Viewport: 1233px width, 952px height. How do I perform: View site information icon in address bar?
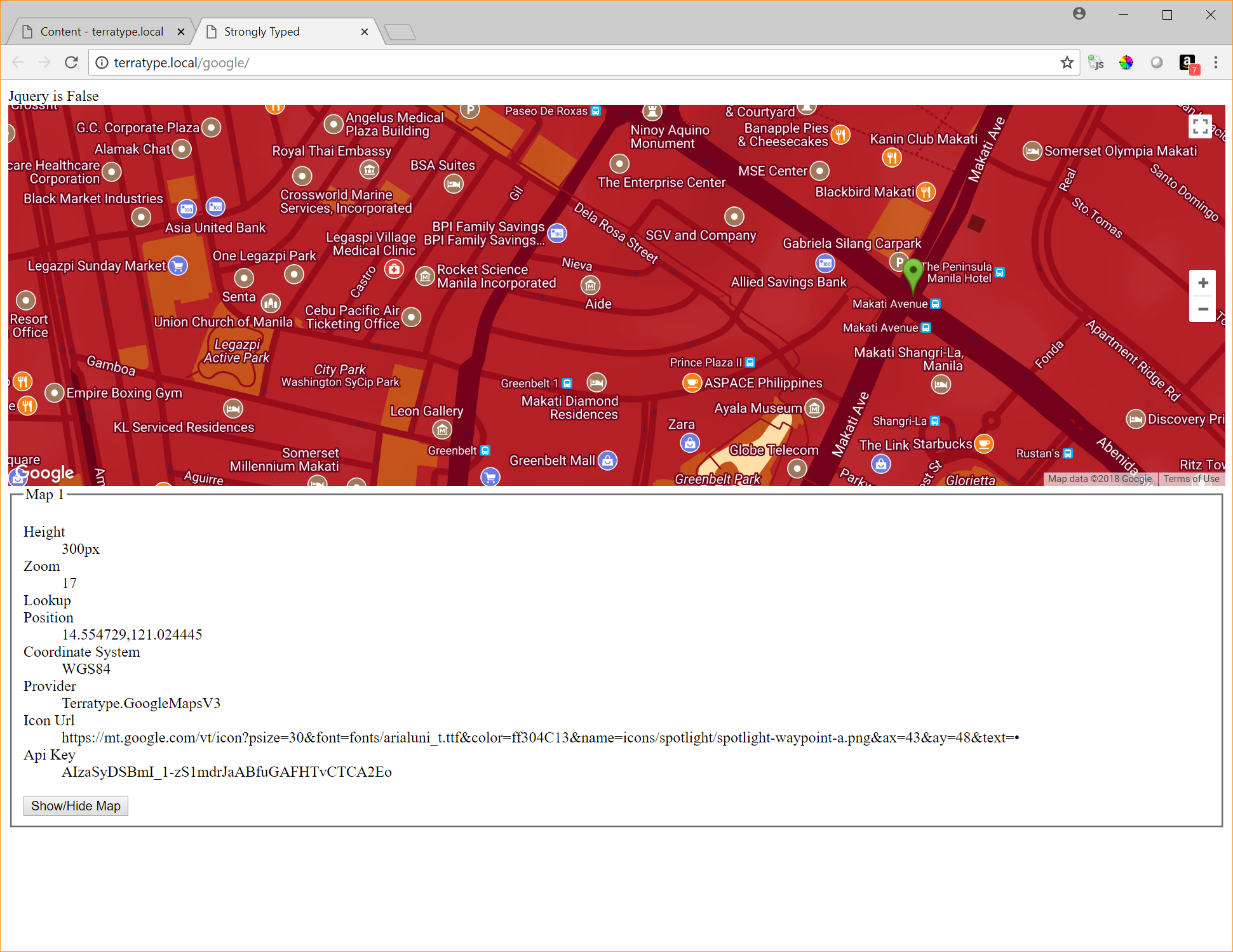click(x=102, y=62)
